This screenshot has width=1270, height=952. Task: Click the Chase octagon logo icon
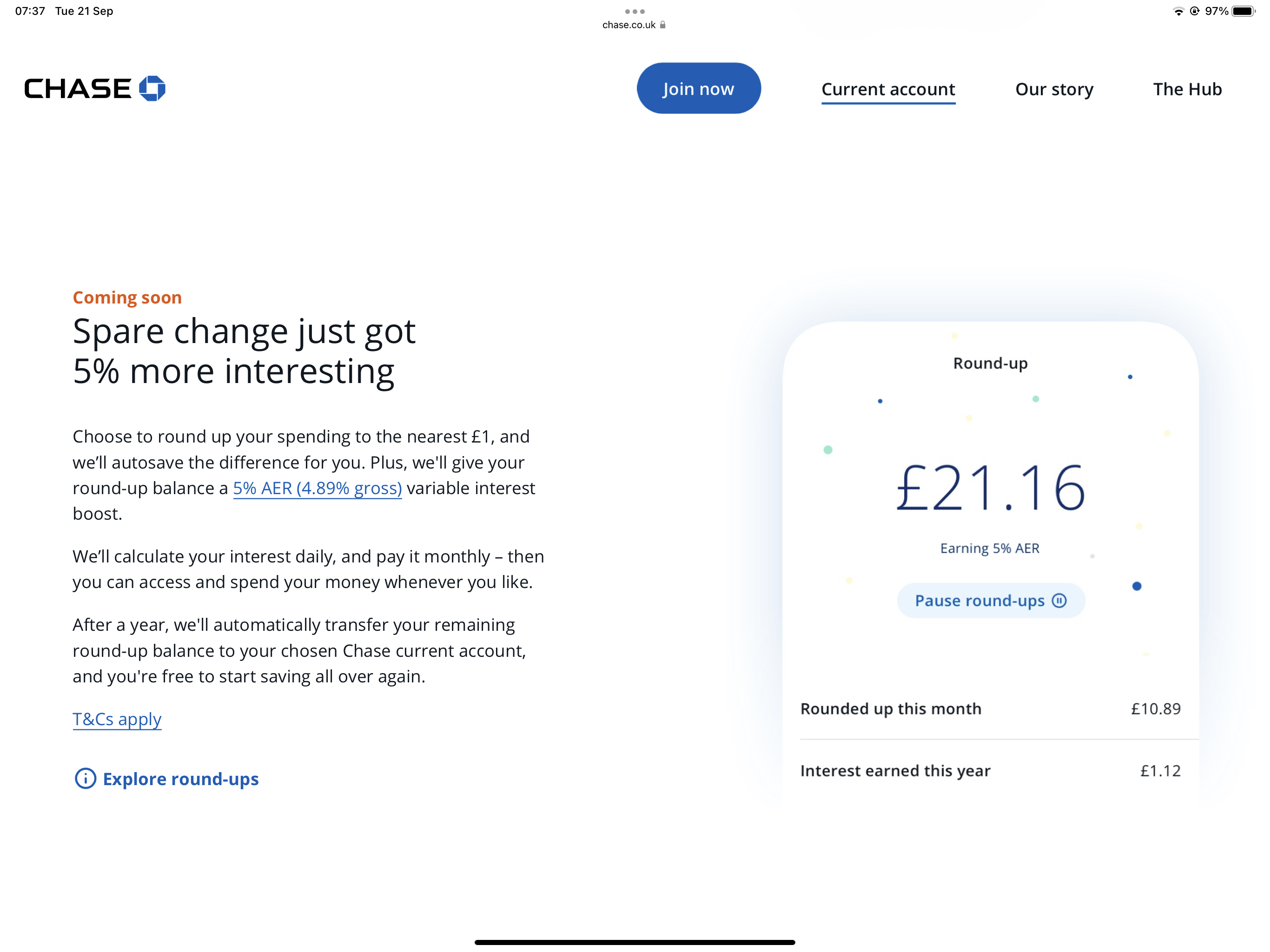(x=152, y=88)
